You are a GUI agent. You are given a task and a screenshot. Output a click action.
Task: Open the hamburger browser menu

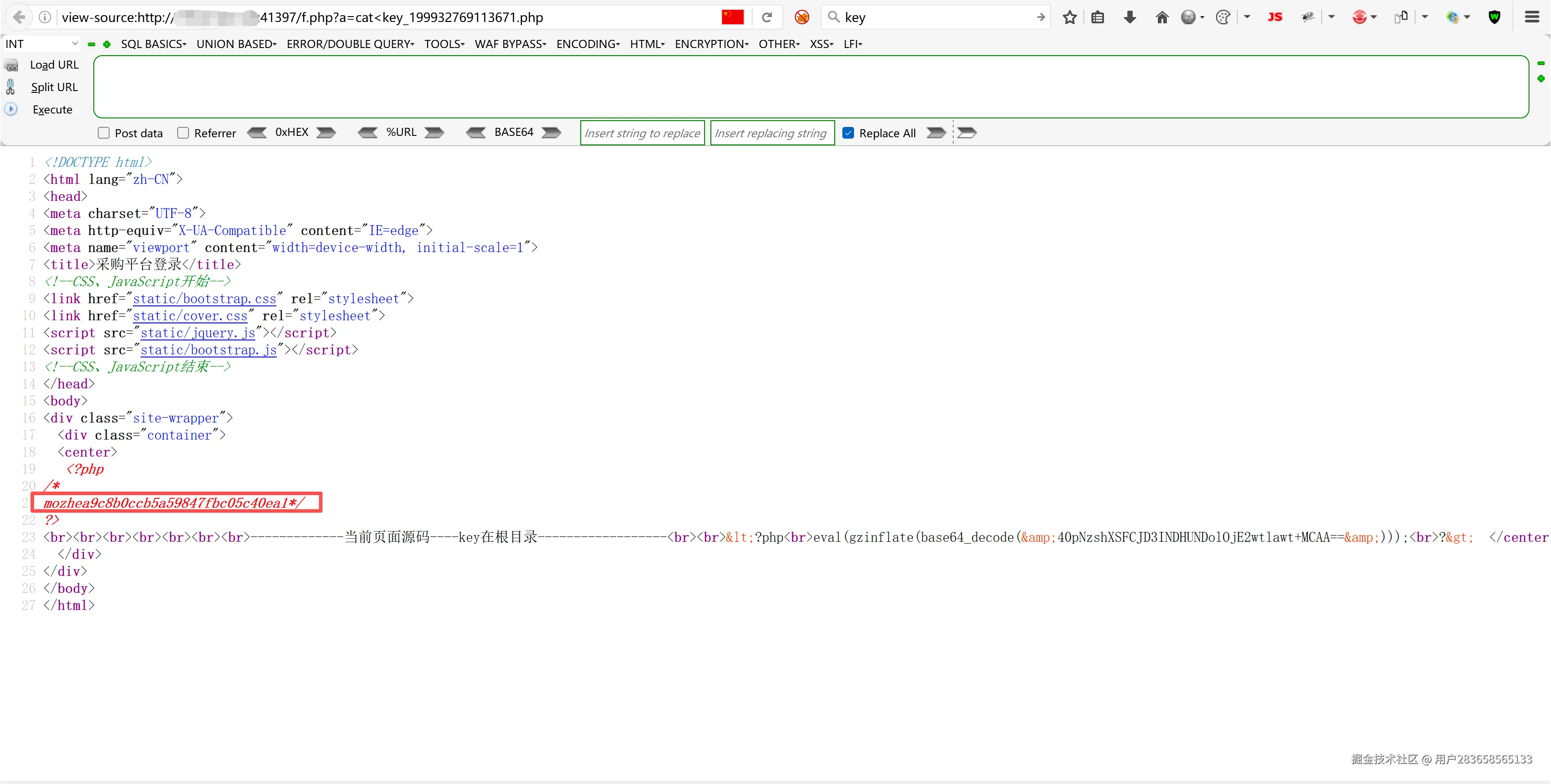(x=1532, y=17)
